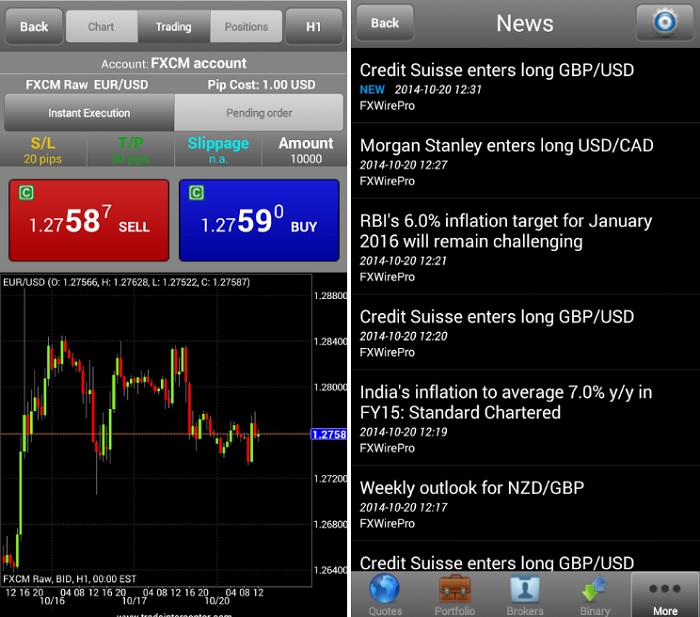Switch to the Positions tab
This screenshot has height=617, width=700.
tap(246, 27)
